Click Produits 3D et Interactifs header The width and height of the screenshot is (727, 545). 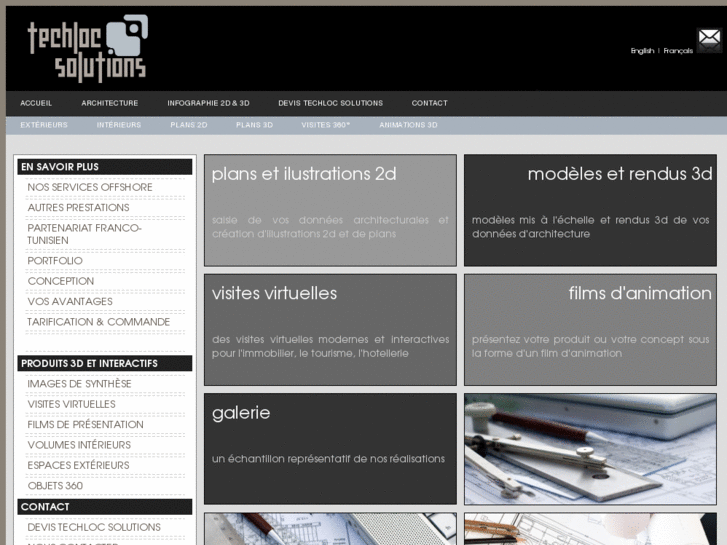[105, 363]
